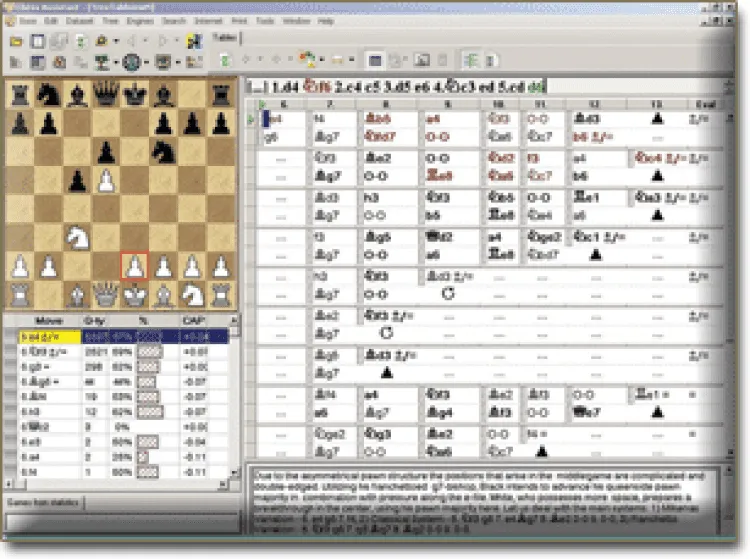The height and width of the screenshot is (559, 750).
Task: Select the 6.e3 row in the move list
Action: pyautogui.click(x=123, y=441)
